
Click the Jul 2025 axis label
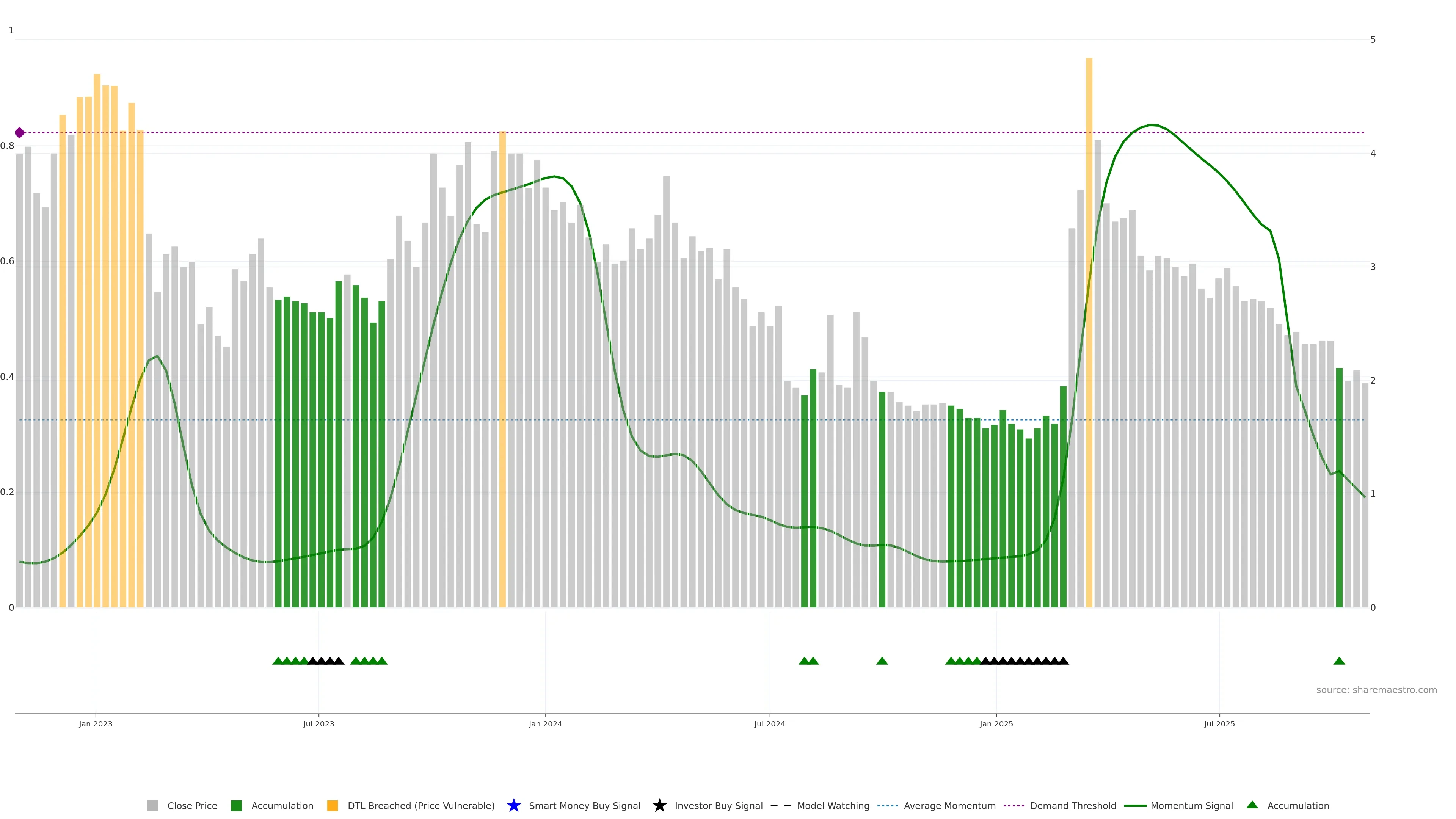[x=1219, y=723]
